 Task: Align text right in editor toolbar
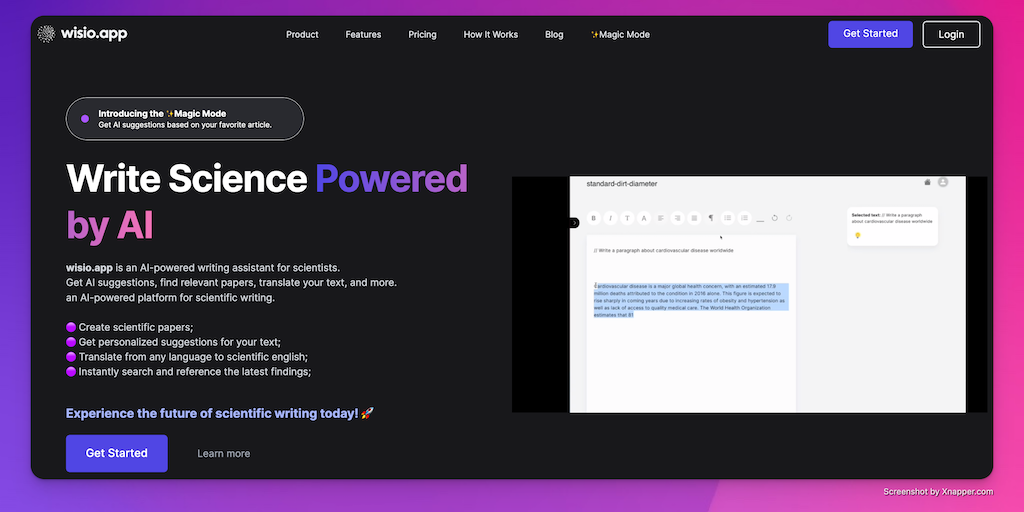[x=678, y=218]
